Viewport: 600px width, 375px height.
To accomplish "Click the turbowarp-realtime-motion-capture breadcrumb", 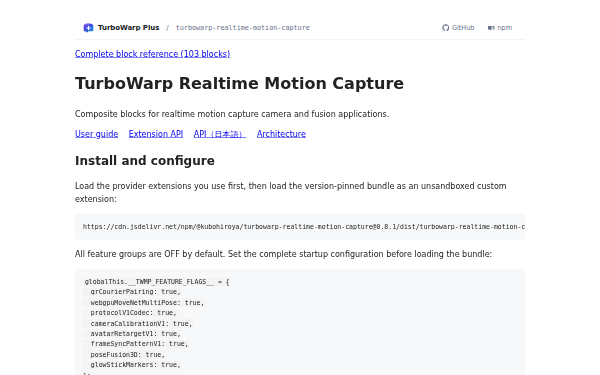I will pos(243,28).
